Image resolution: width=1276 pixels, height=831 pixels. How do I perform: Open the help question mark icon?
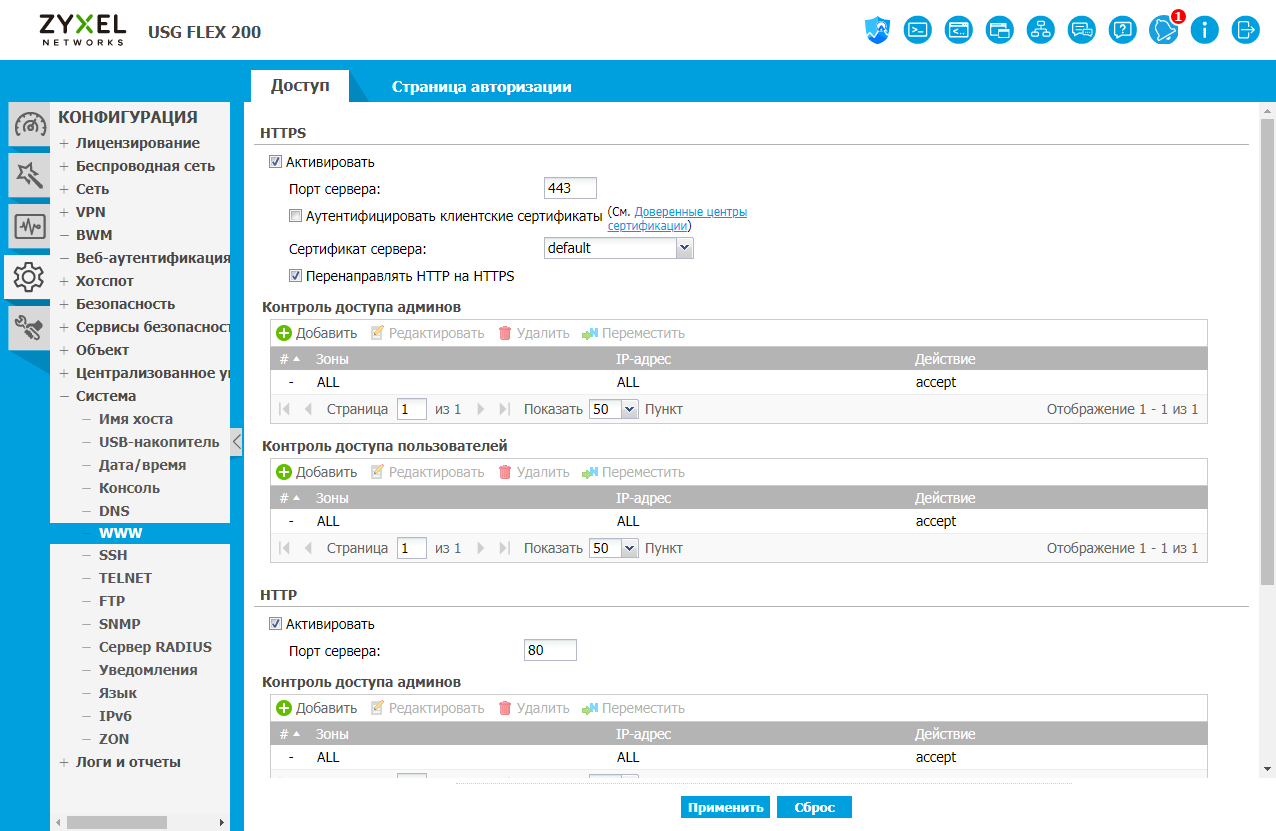1123,30
